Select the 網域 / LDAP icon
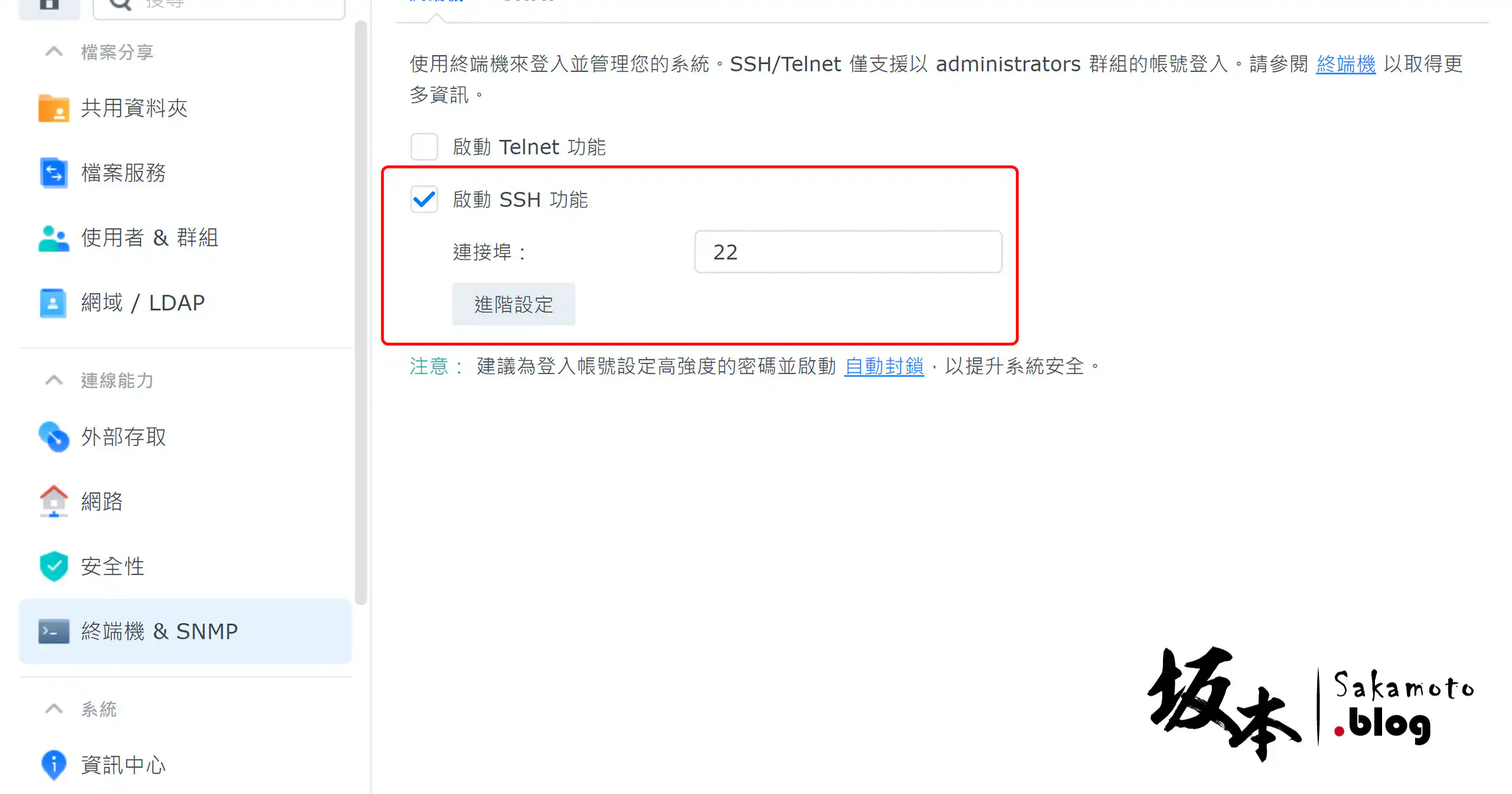Viewport: 1512px width, 794px height. tap(53, 303)
